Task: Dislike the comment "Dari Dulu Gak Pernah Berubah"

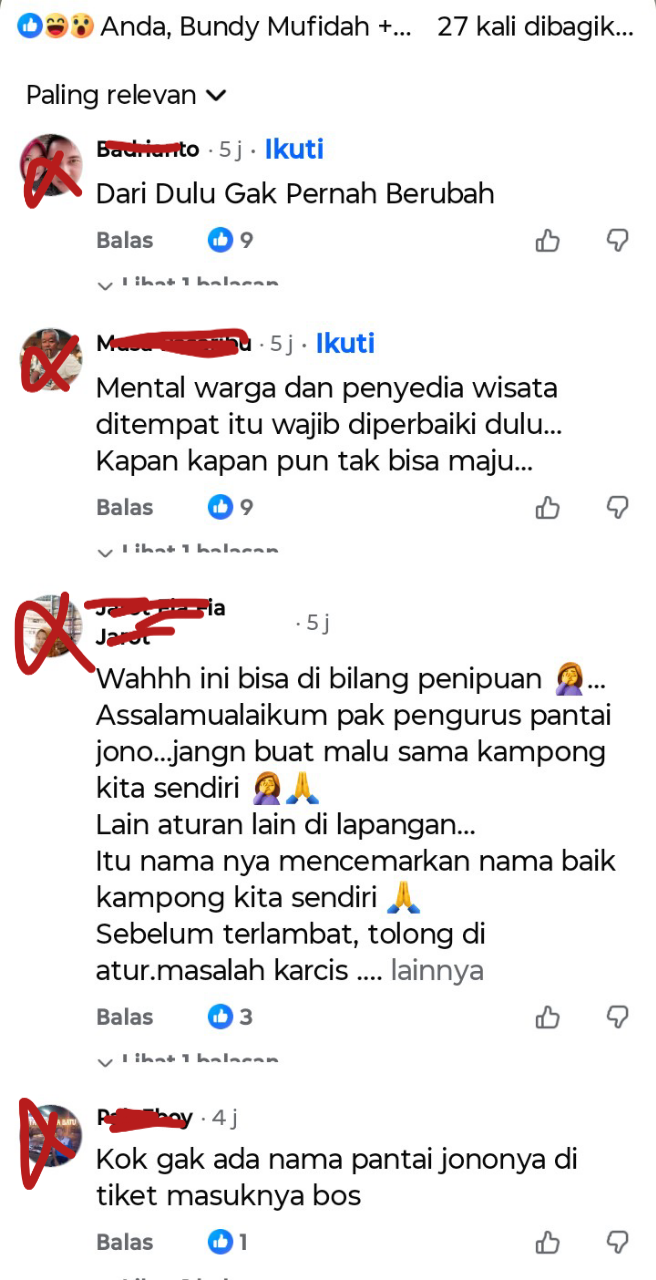Action: [x=618, y=240]
